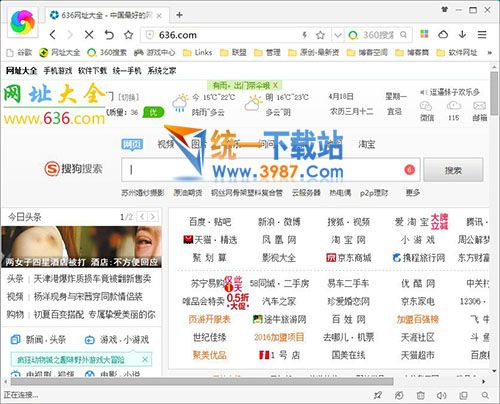Click the forward navigation arrow
This screenshot has width=500, height=404.
(70, 34)
